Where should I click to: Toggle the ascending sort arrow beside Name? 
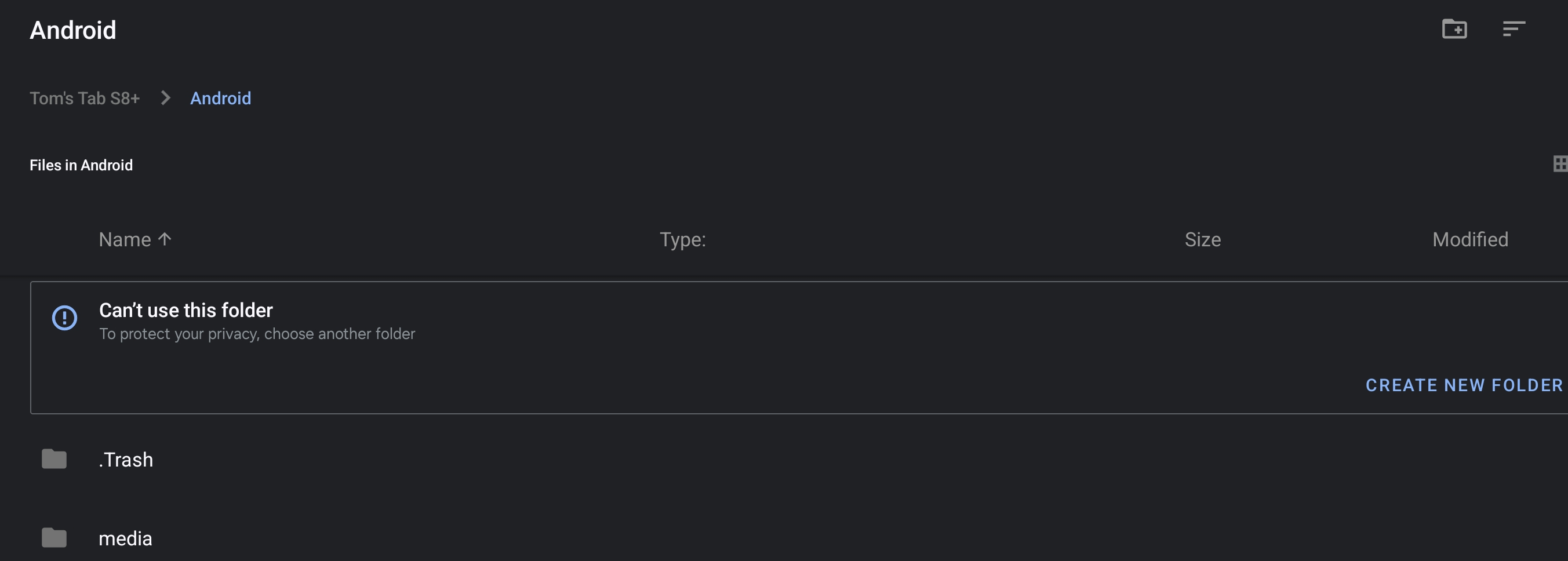click(x=165, y=239)
